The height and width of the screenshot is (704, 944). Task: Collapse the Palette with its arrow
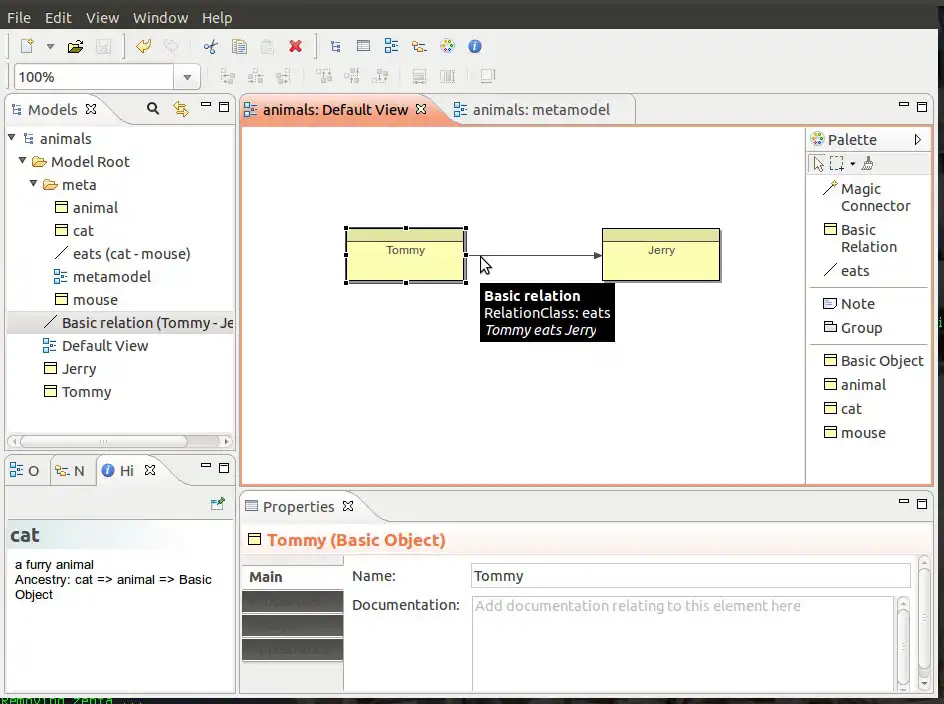click(x=917, y=140)
